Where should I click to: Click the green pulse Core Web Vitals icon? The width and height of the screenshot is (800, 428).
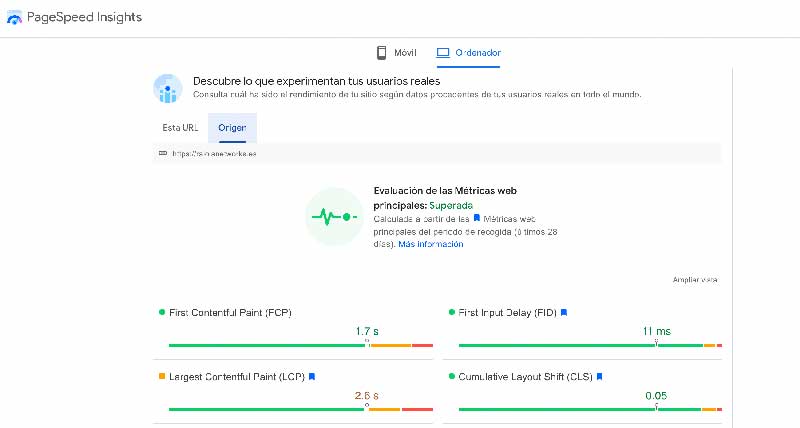pos(333,216)
